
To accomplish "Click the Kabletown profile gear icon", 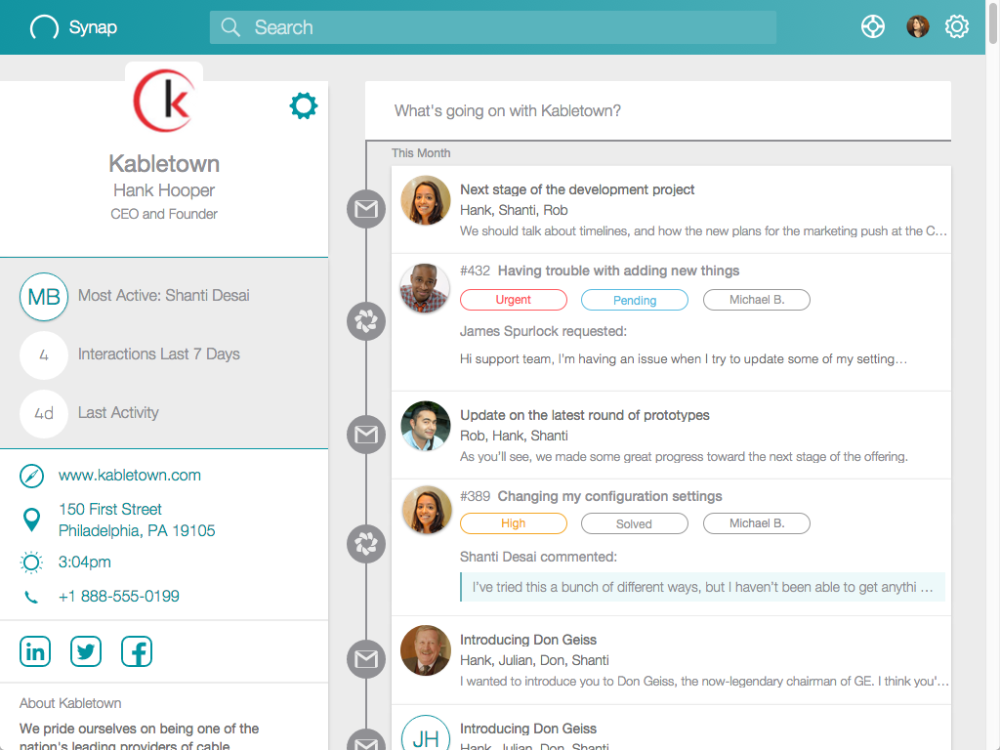I will (304, 106).
